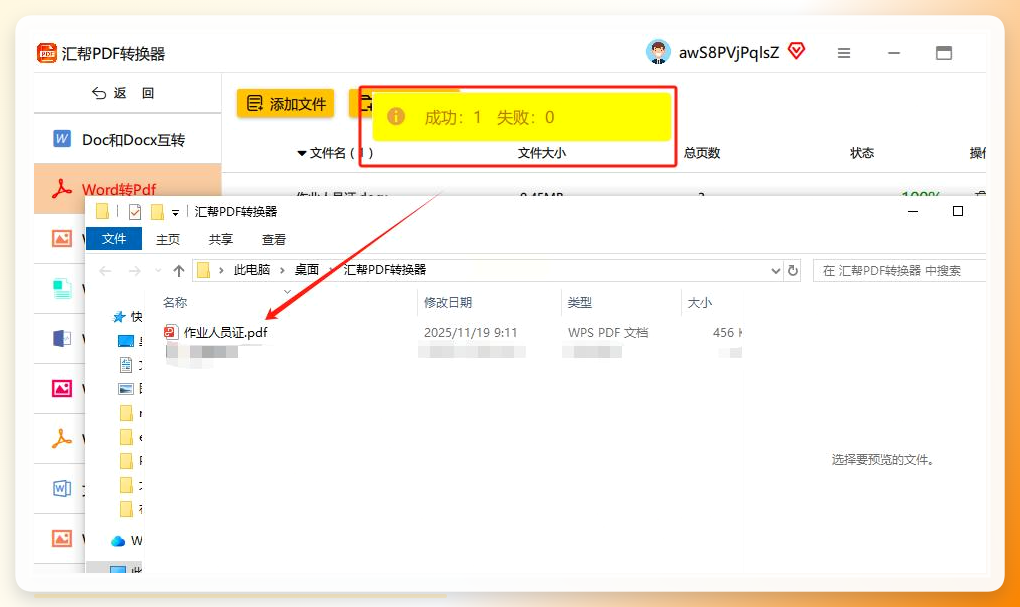Select Word转Pdf in the converter sidebar
1020x607 pixels.
(x=128, y=189)
